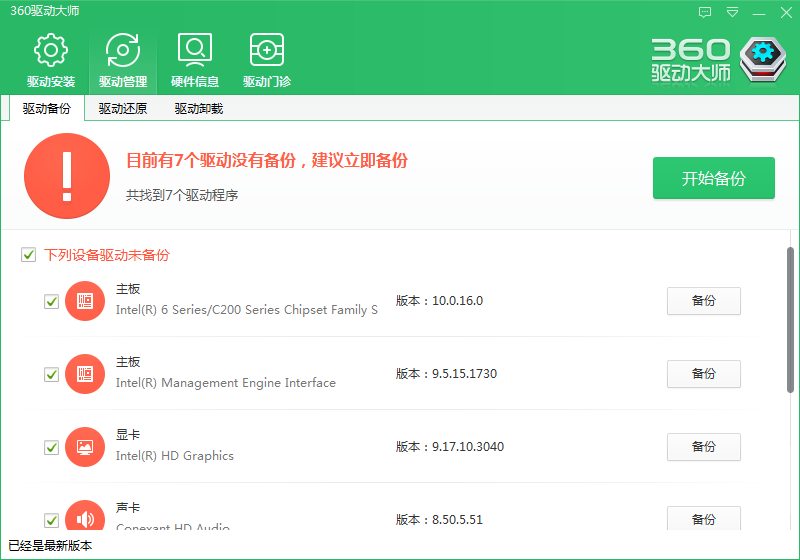
Task: Click the Intel HD Graphics display icon
Action: 85,447
